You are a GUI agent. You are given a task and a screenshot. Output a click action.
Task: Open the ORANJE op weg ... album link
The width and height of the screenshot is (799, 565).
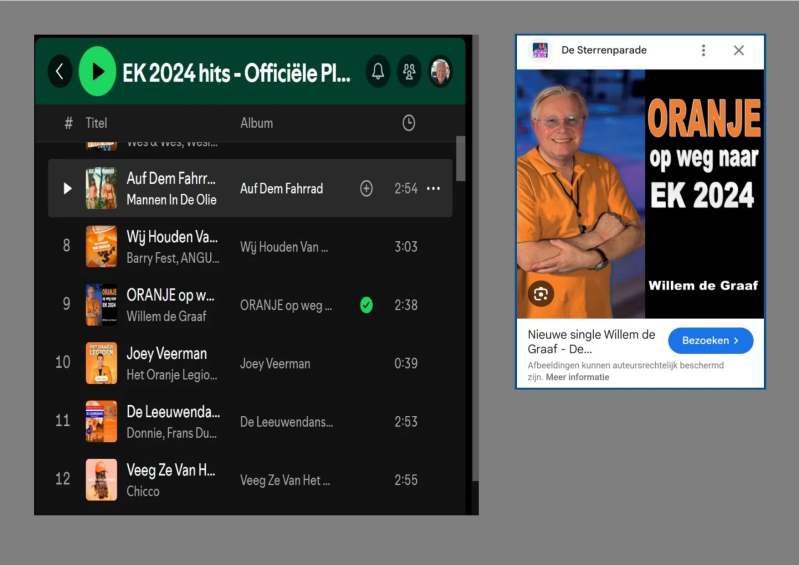coord(286,305)
